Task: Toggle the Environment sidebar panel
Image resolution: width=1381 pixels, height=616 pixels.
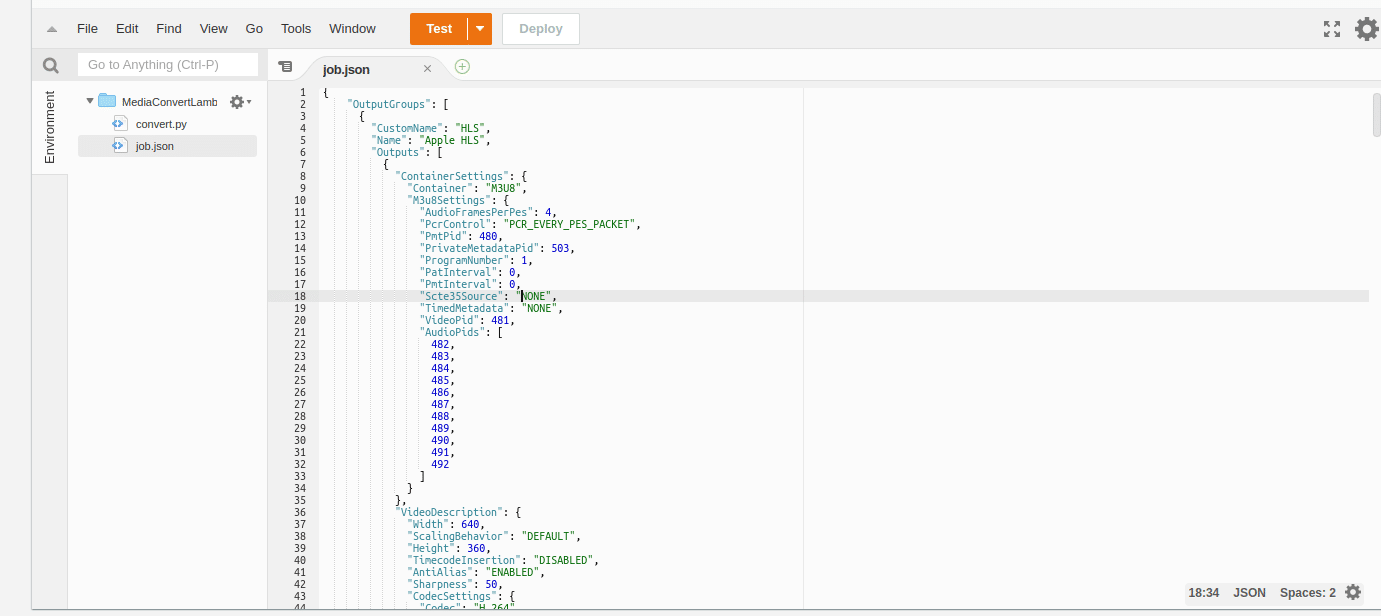Action: pyautogui.click(x=48, y=128)
